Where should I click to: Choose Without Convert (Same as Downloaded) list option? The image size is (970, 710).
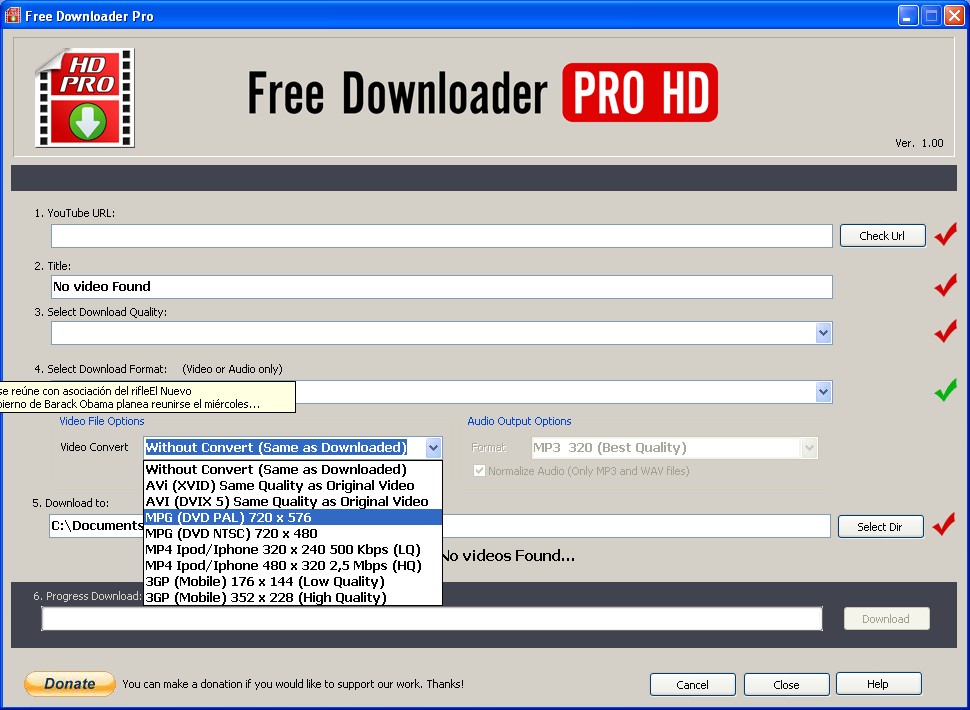pyautogui.click(x=293, y=469)
